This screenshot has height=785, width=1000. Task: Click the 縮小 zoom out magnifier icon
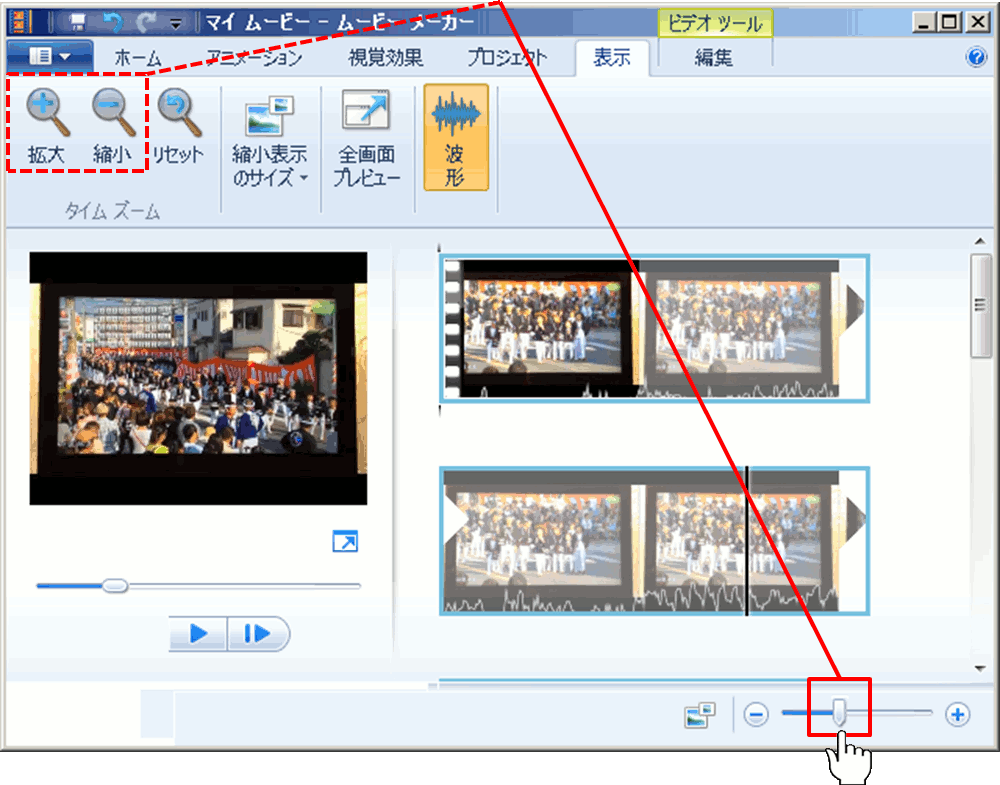point(112,112)
